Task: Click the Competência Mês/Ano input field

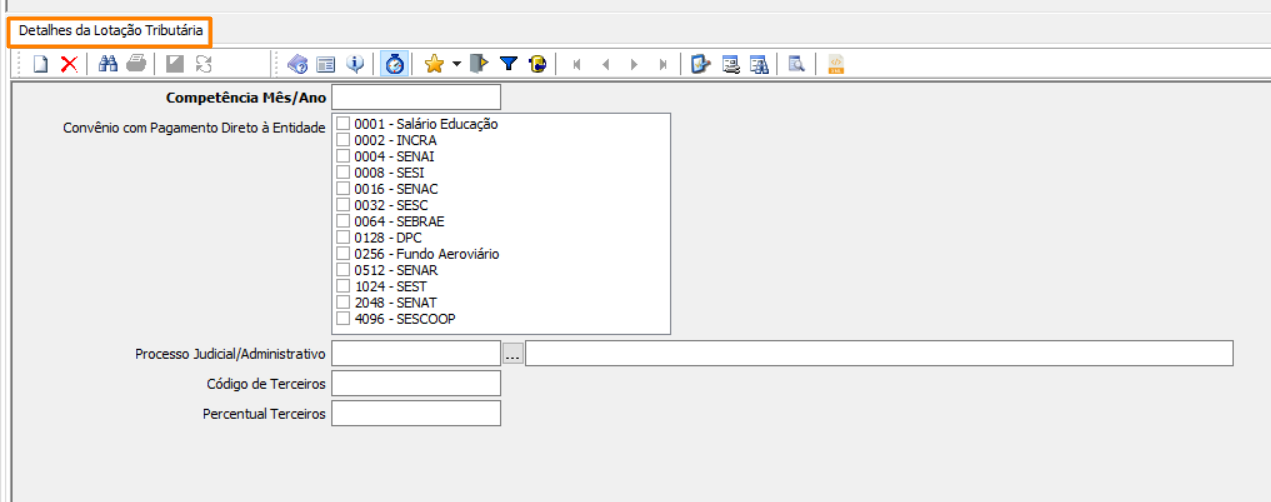Action: [x=416, y=97]
